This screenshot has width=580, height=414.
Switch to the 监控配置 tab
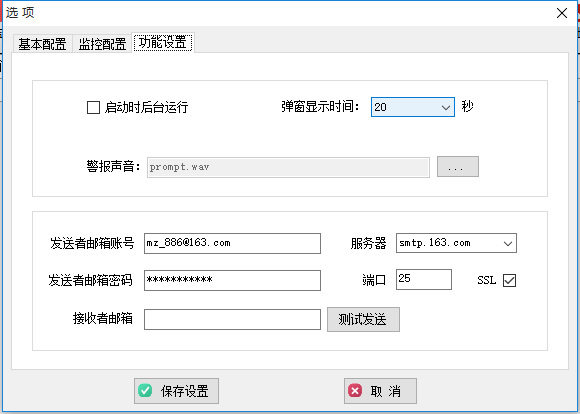102,44
